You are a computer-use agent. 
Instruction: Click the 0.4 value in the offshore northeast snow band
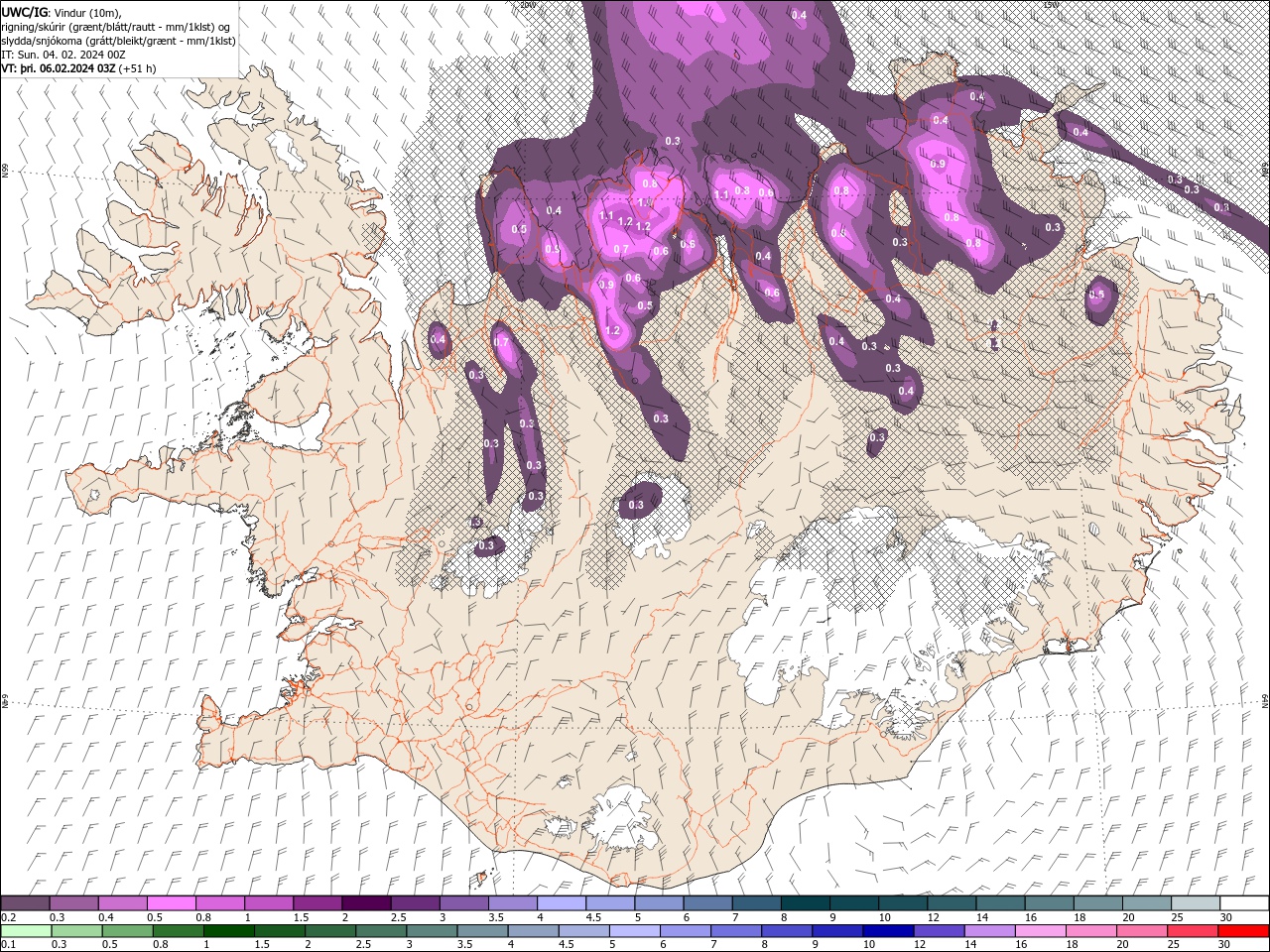tap(1080, 132)
